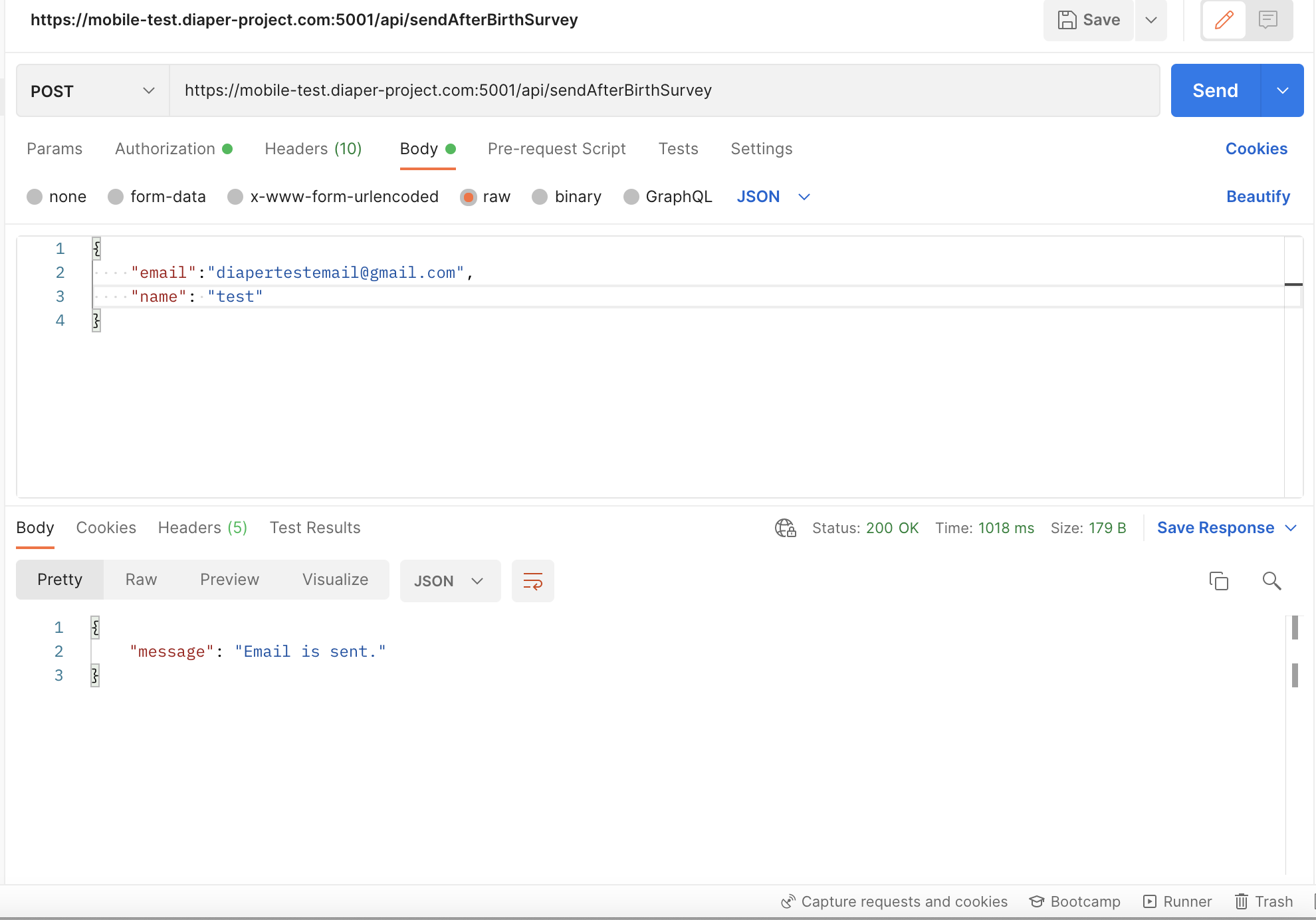
Task: Open the Cookies link on the right
Action: click(x=1256, y=149)
